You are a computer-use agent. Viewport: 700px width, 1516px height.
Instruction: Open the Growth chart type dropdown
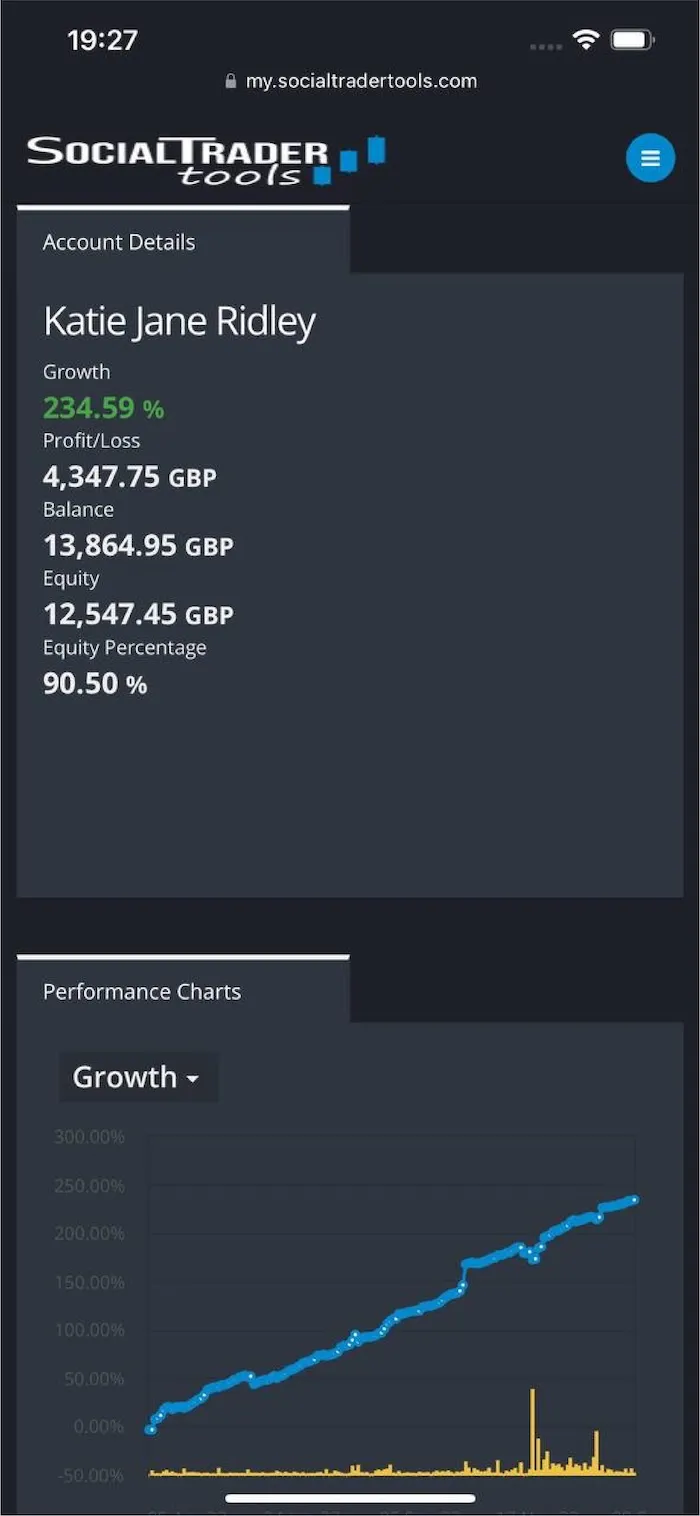click(138, 1077)
